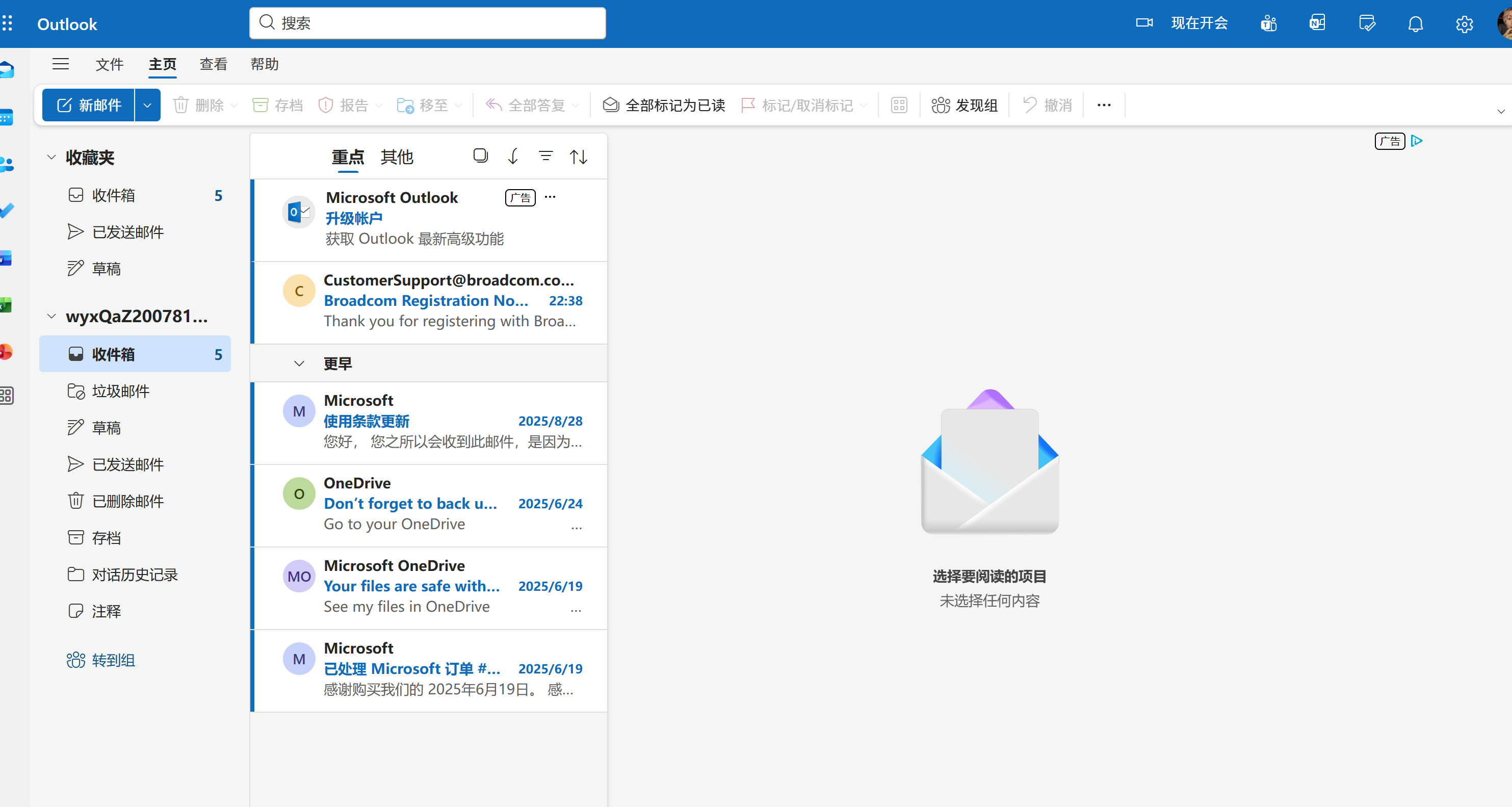Click the 现在开会 button
This screenshot has height=807, width=1512.
[1200, 23]
